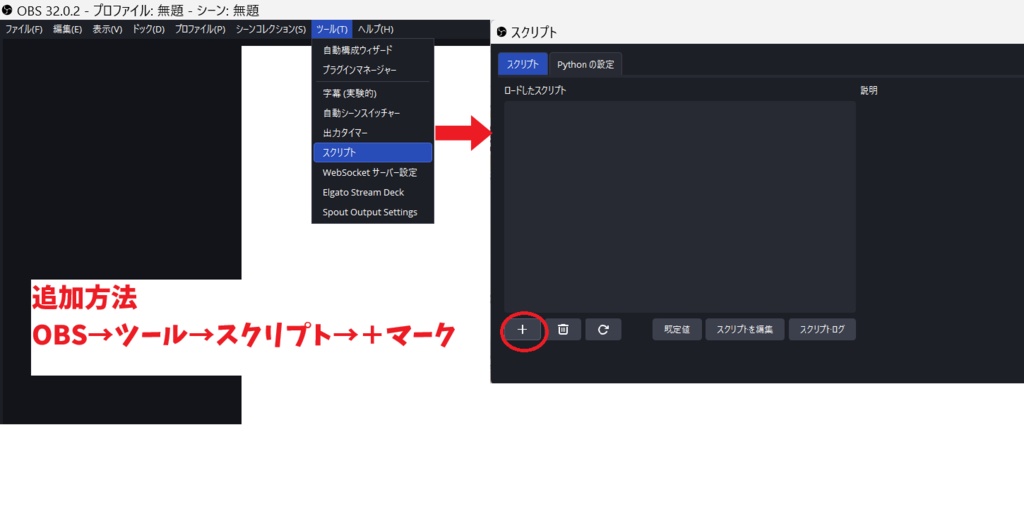Open 出力タイマー from the menu
1024x521 pixels.
373,133
